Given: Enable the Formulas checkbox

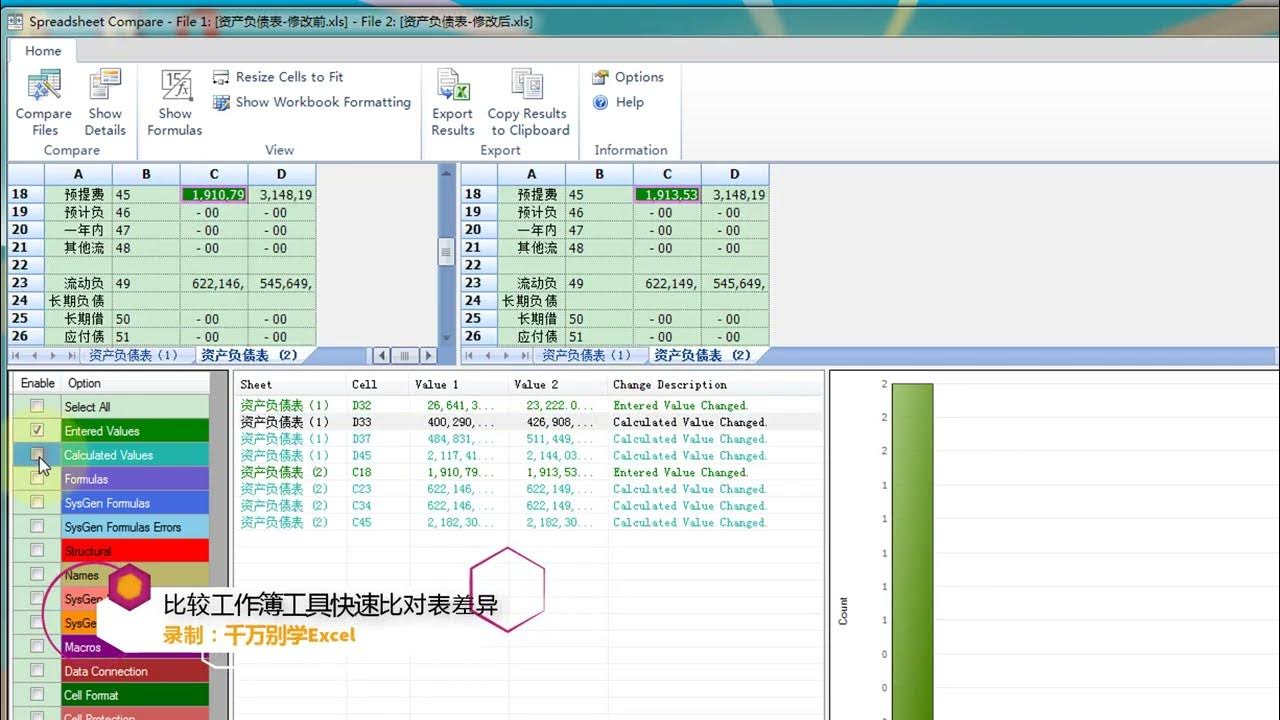Looking at the screenshot, I should click(37, 478).
